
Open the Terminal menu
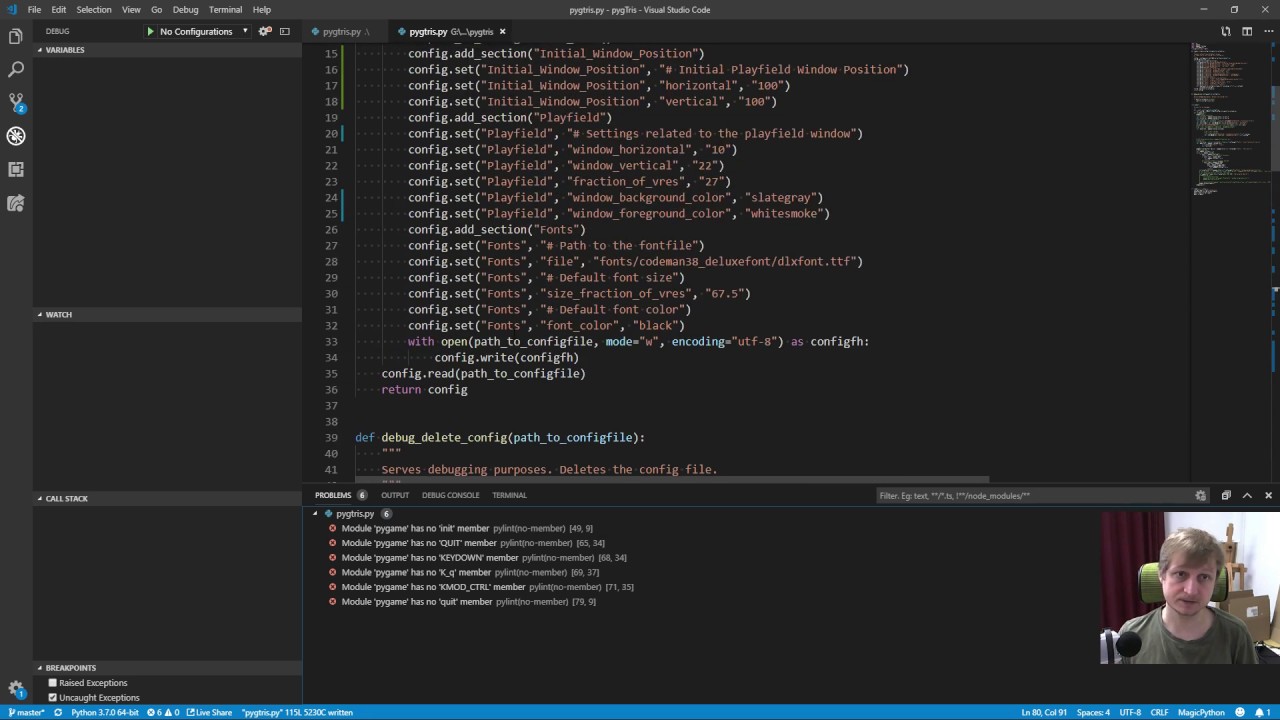(x=225, y=9)
